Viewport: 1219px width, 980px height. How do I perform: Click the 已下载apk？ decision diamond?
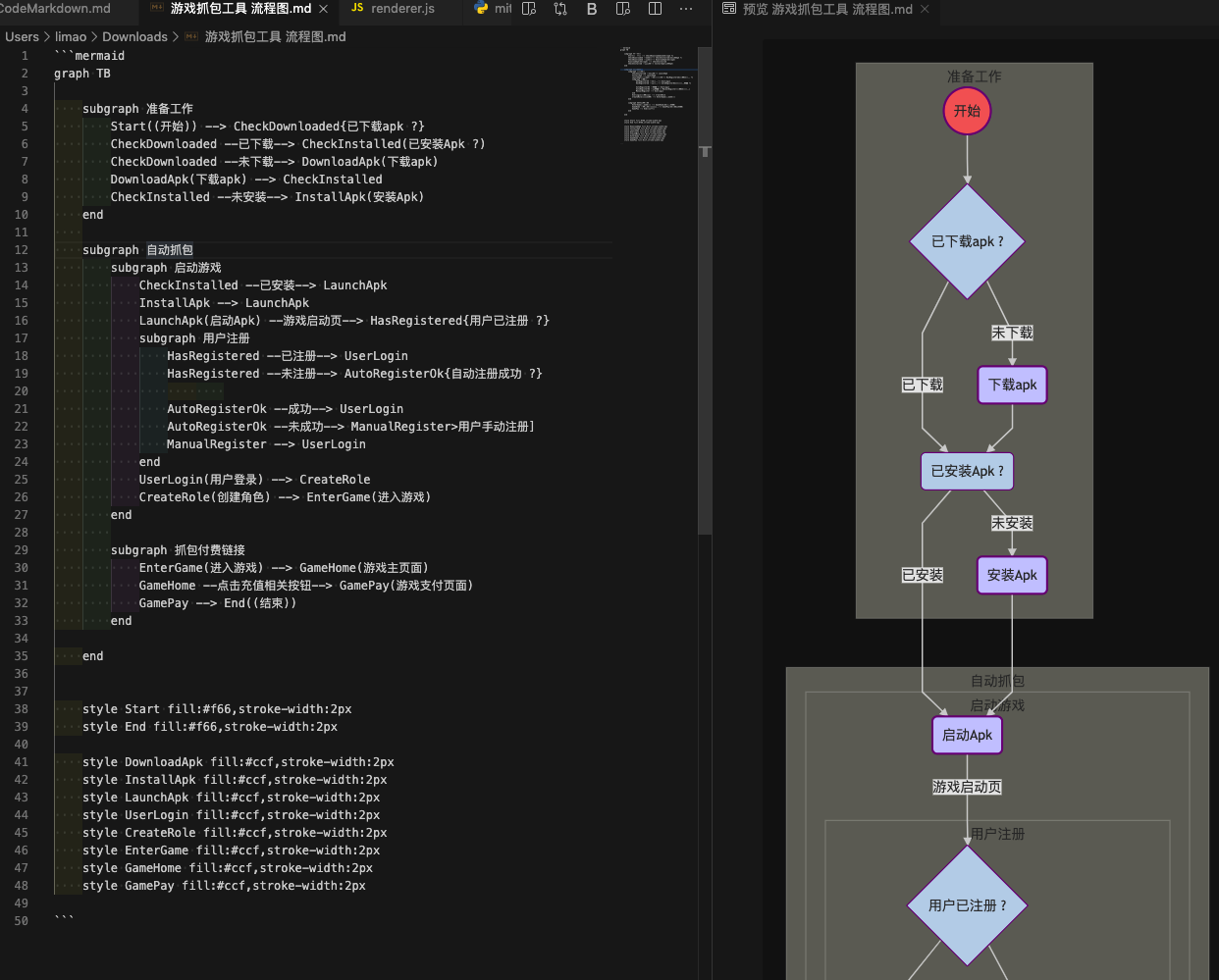tap(967, 241)
